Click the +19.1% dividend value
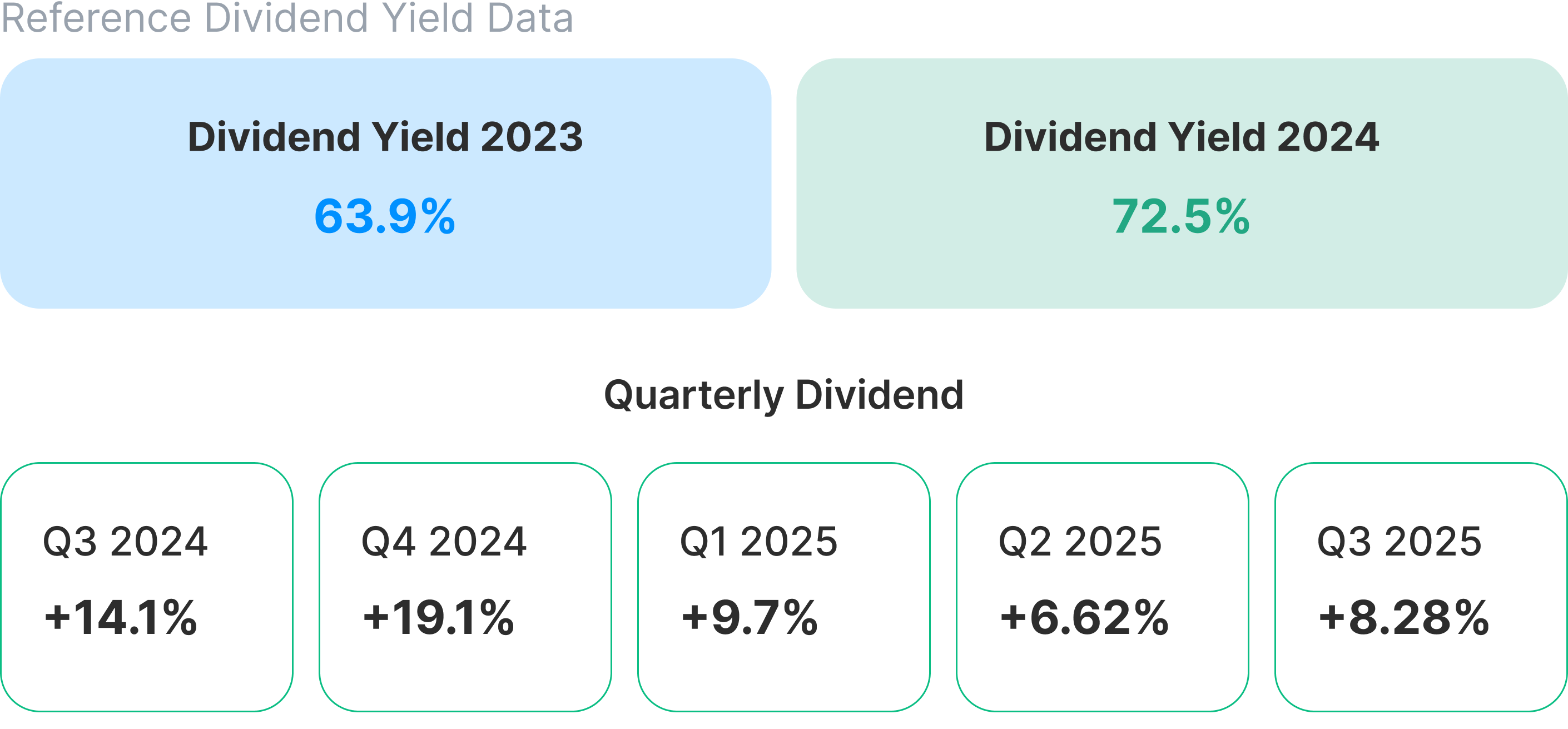Viewport: 1568px width, 729px height. coord(438,618)
